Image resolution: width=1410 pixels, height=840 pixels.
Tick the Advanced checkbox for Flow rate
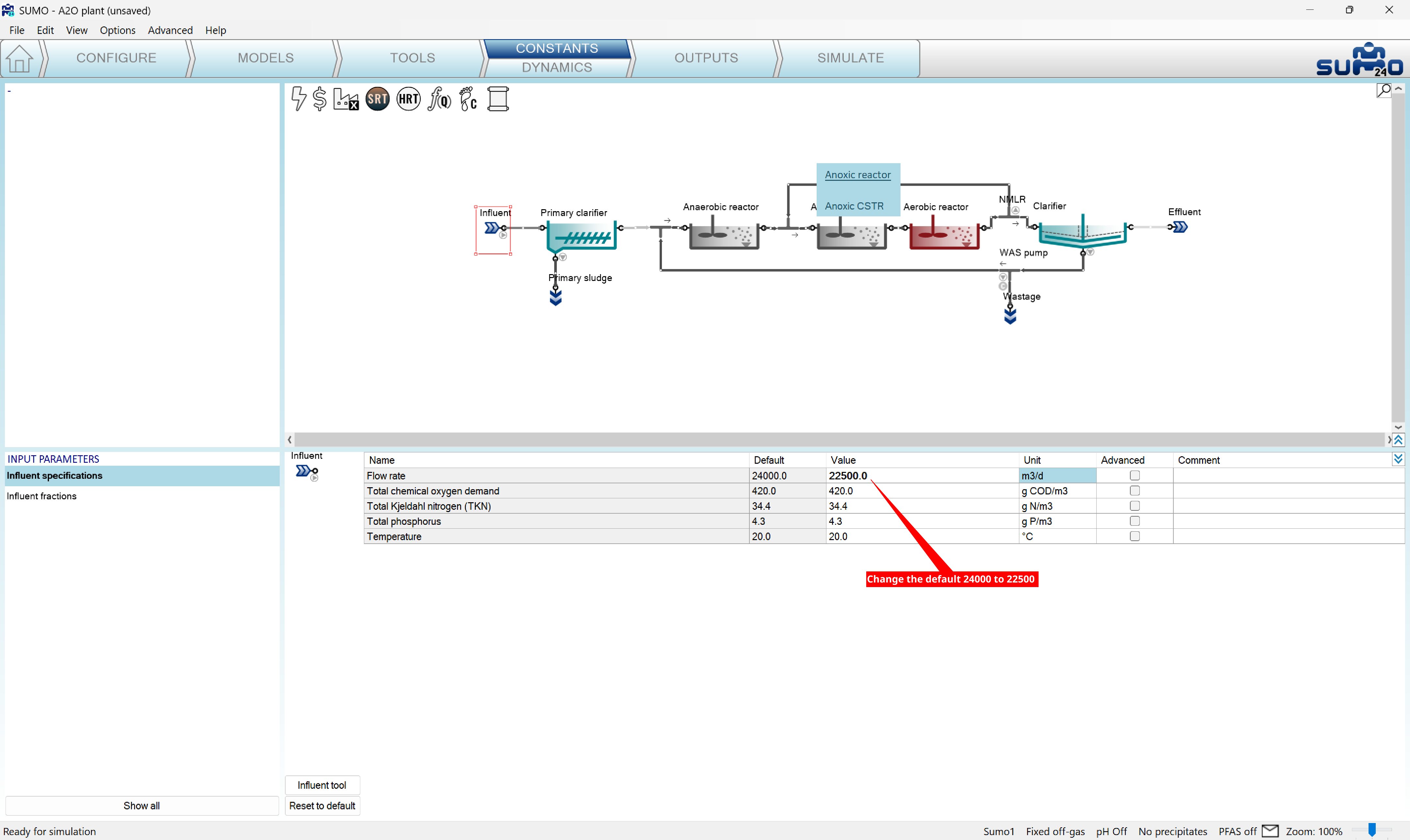tap(1134, 475)
